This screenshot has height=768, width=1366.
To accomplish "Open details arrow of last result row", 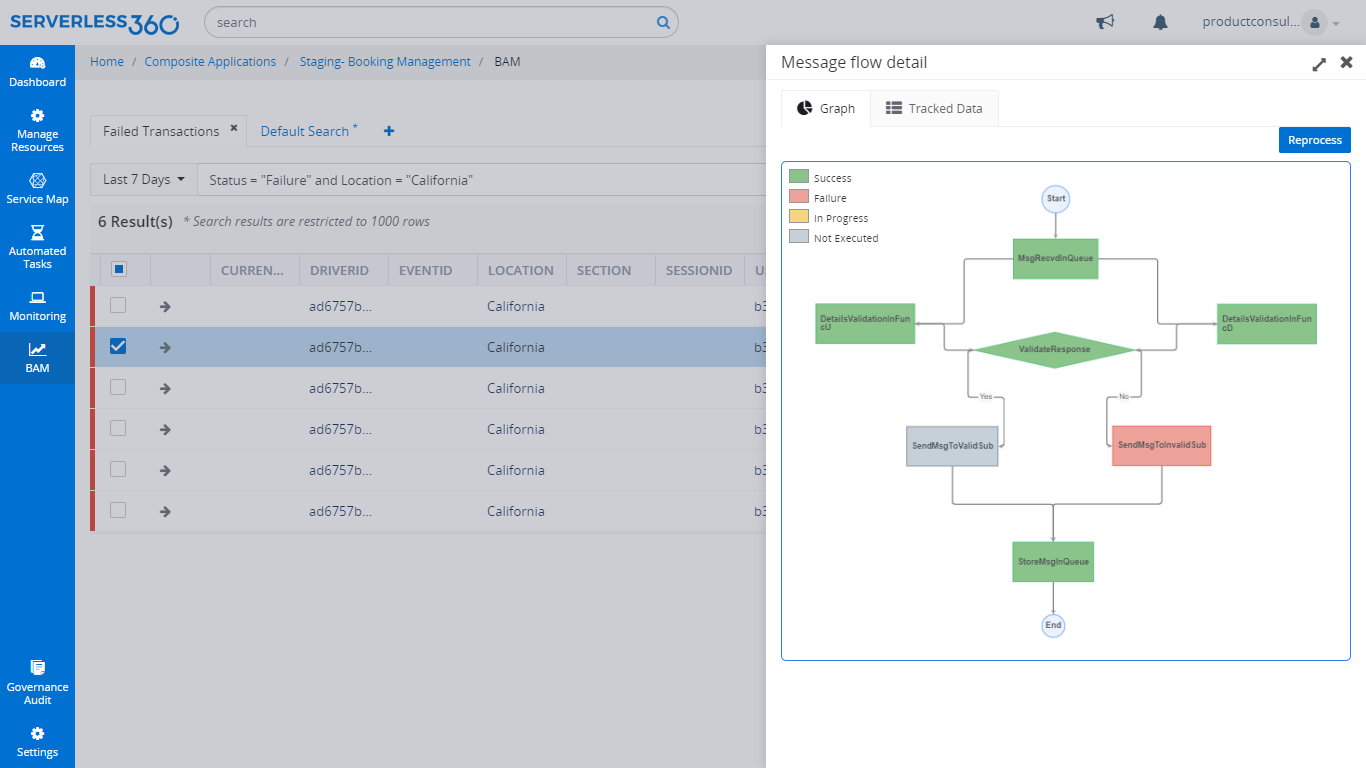I will [x=165, y=511].
